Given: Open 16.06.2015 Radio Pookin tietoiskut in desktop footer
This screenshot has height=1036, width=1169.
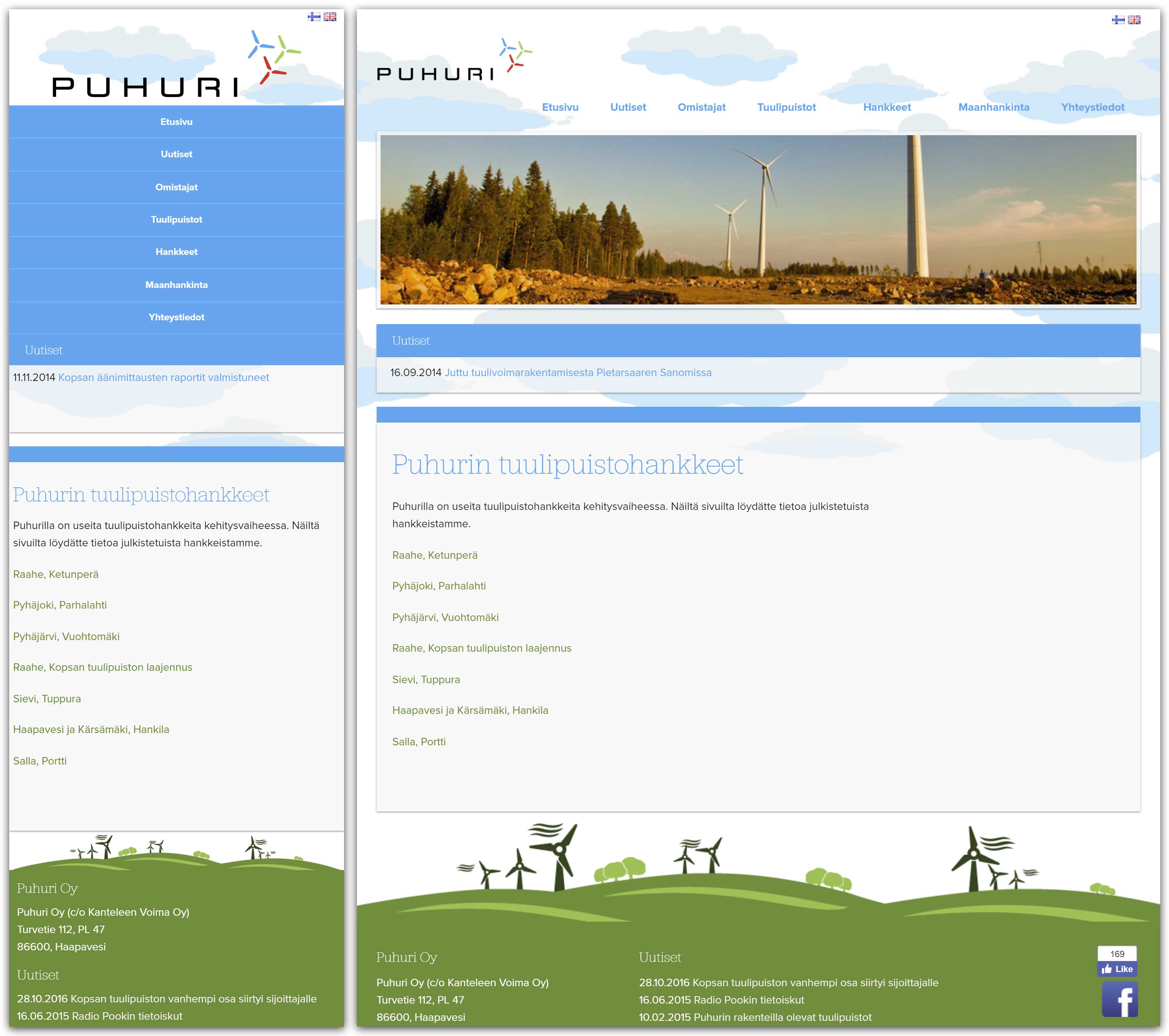Looking at the screenshot, I should (721, 1000).
